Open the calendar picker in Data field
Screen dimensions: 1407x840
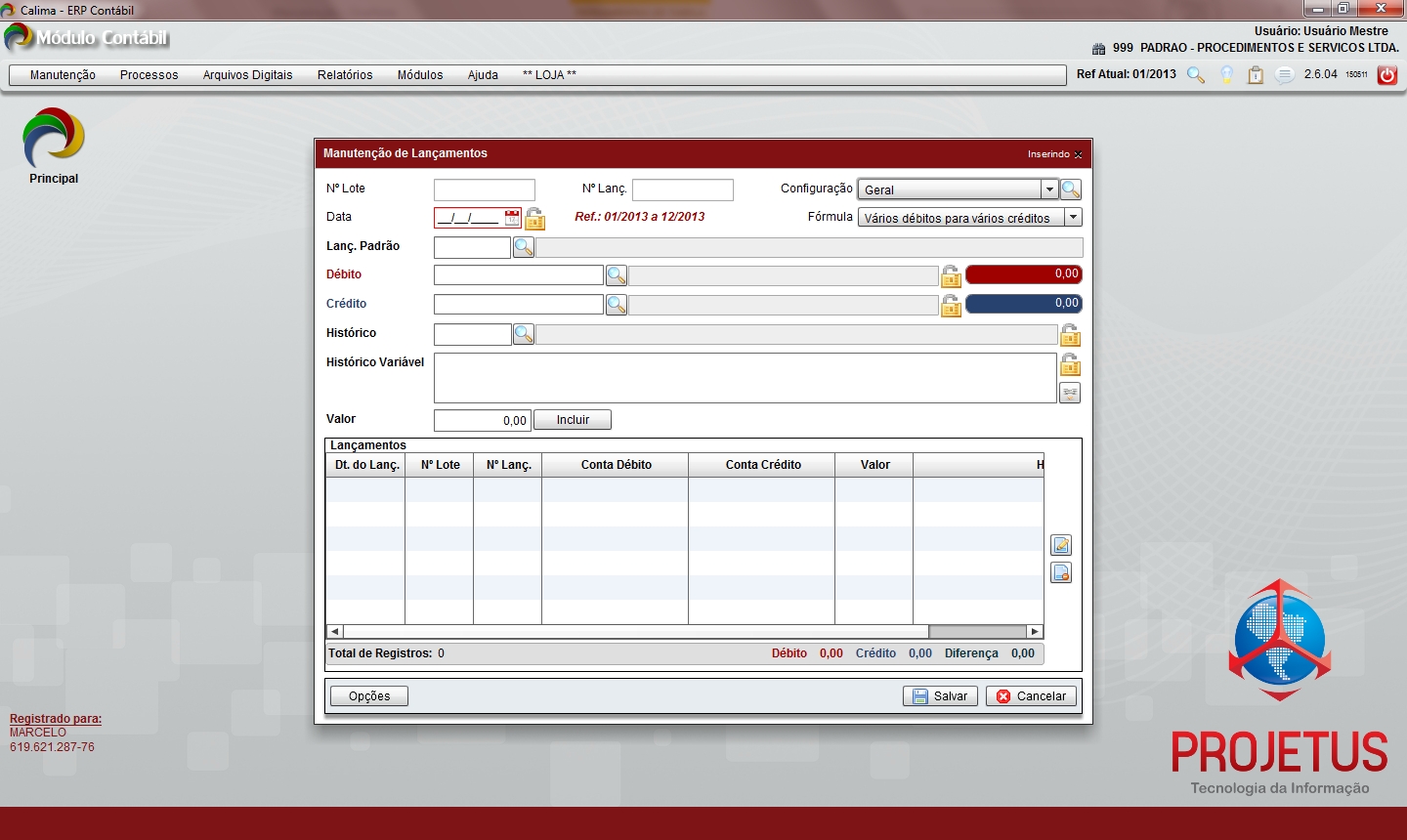[x=512, y=218]
